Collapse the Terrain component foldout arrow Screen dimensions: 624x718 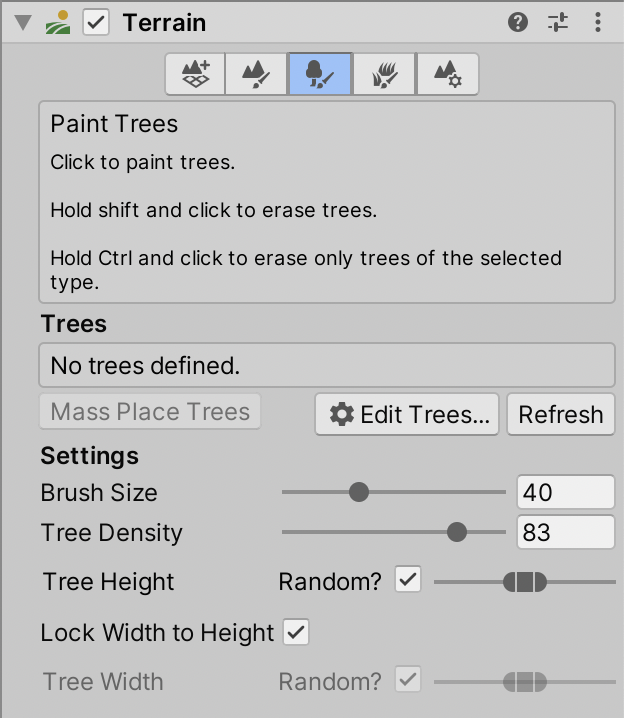click(22, 22)
